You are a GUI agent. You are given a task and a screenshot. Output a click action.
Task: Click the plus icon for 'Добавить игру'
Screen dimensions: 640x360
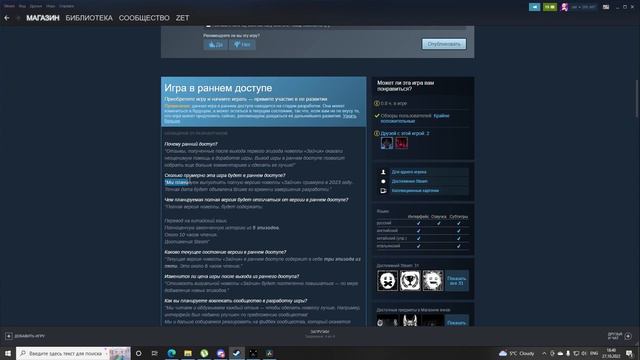pos(9,336)
